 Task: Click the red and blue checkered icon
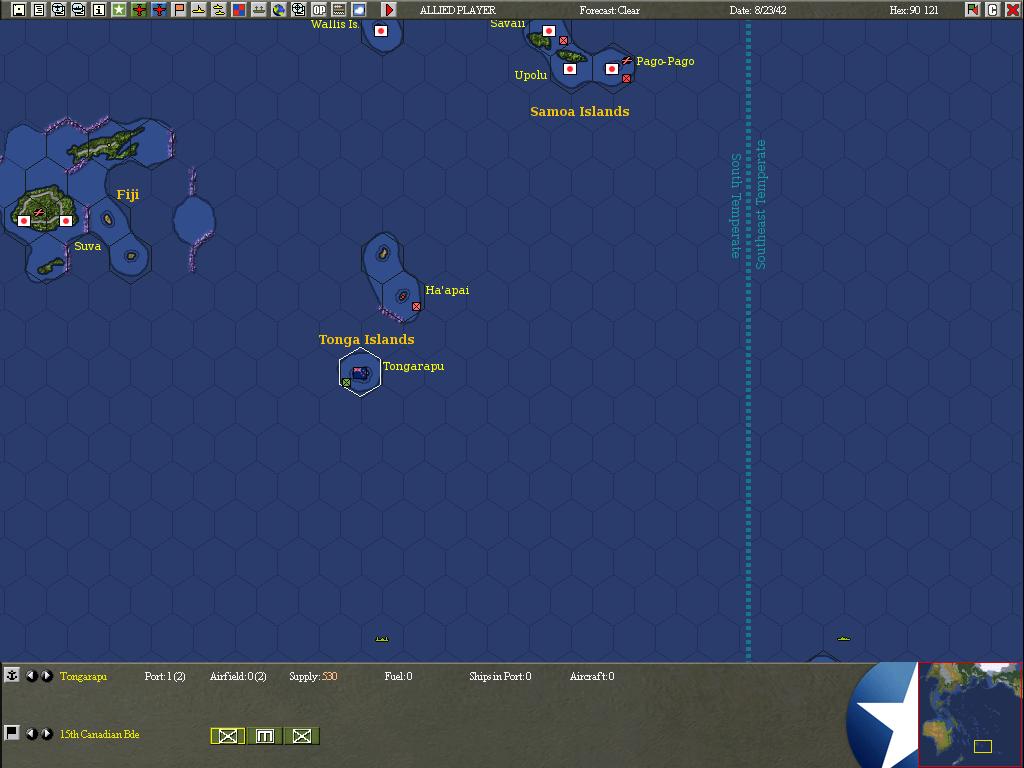pos(239,10)
